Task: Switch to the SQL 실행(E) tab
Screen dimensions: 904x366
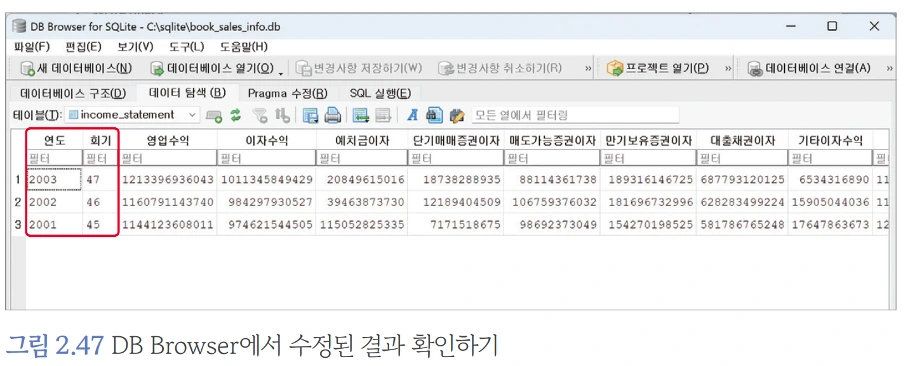Action: coord(380,93)
